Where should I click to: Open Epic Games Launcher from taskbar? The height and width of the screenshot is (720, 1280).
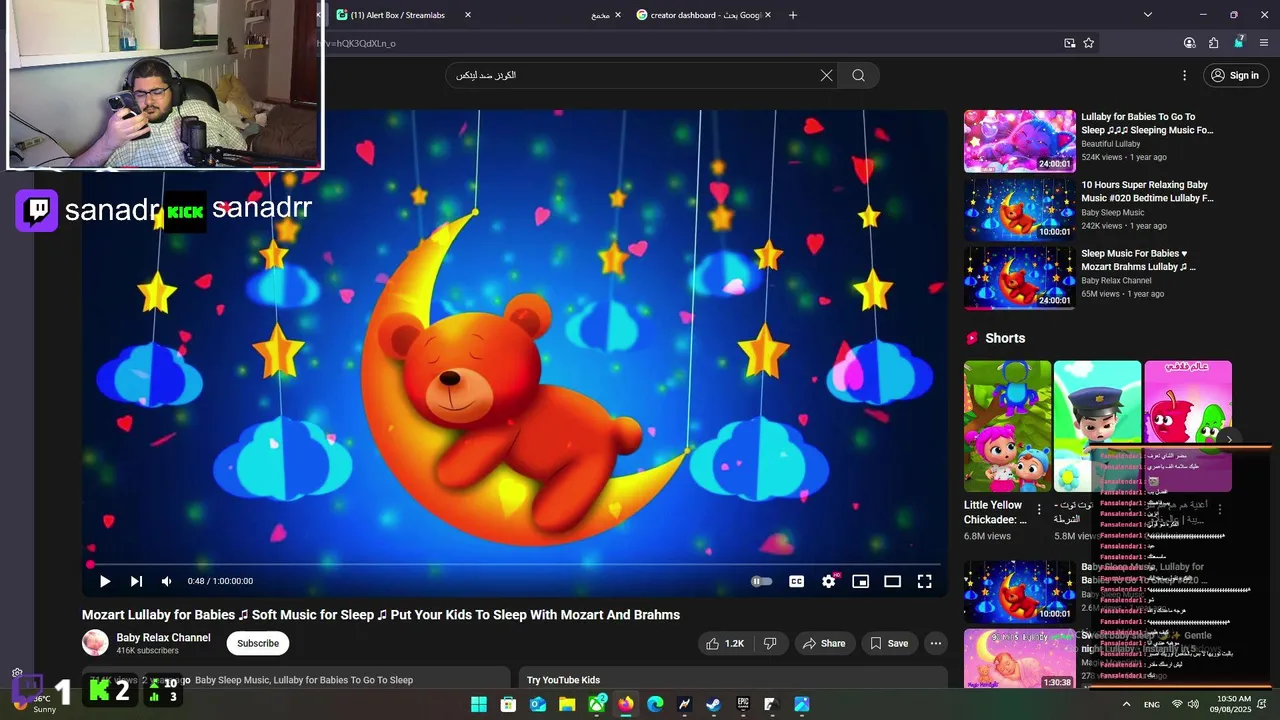coord(743,705)
